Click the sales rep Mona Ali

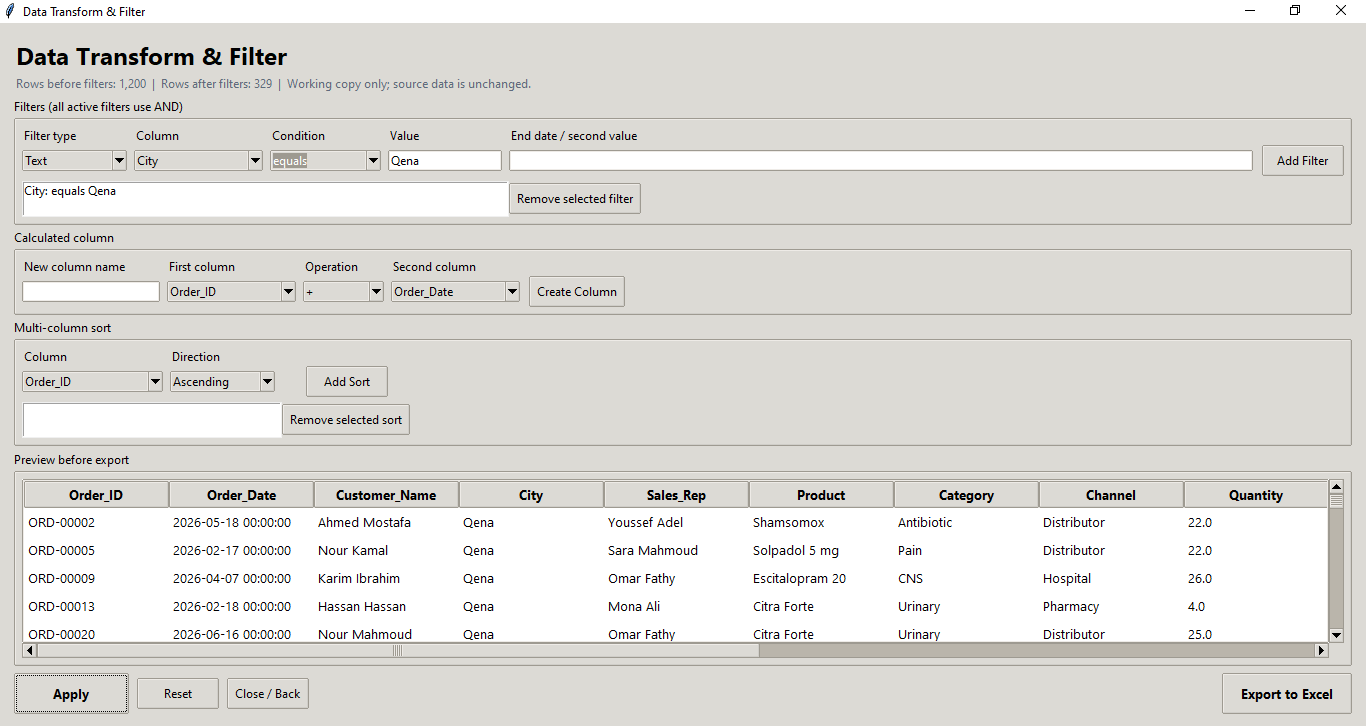click(x=634, y=607)
